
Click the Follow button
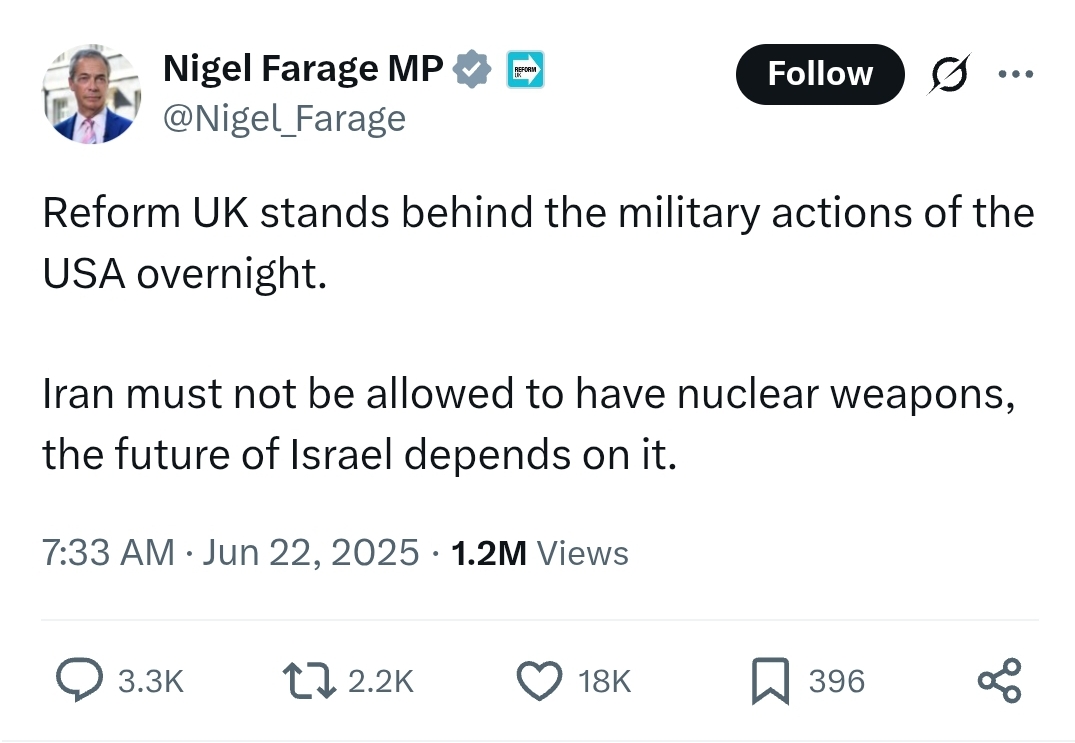tap(820, 74)
